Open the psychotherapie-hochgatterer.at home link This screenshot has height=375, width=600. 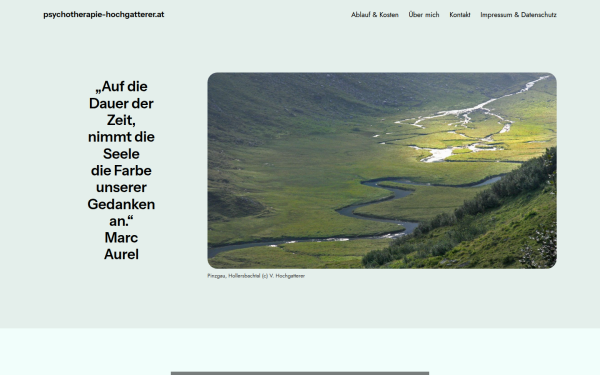pyautogui.click(x=104, y=15)
